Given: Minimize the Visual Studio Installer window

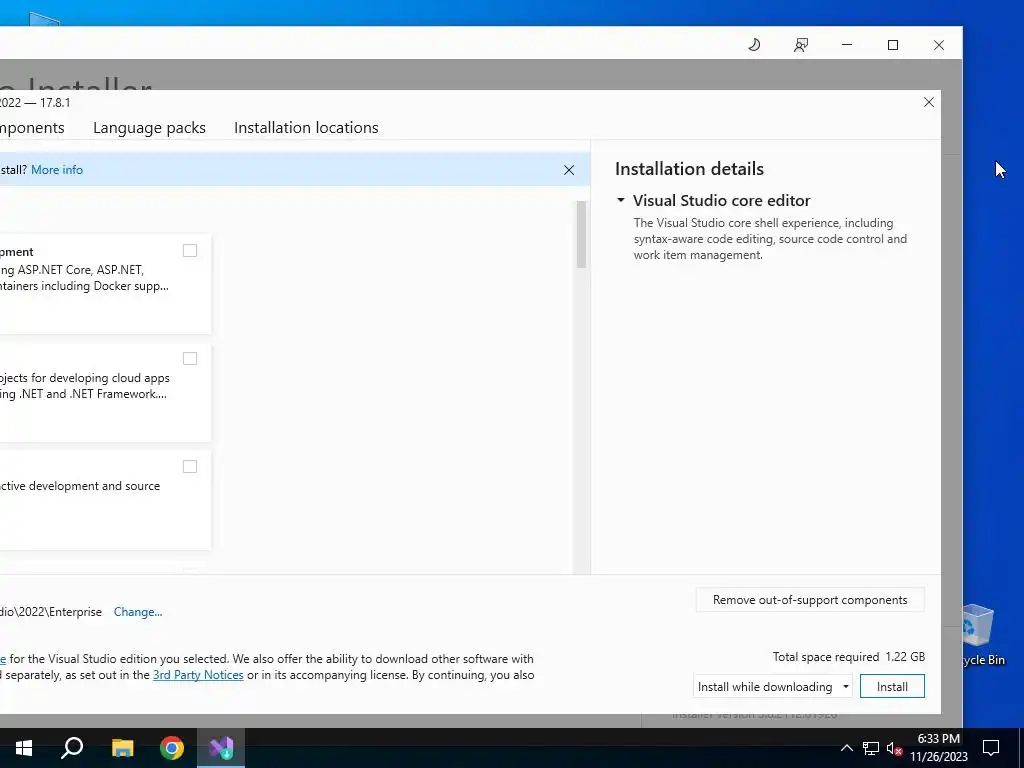Looking at the screenshot, I should click(847, 44).
